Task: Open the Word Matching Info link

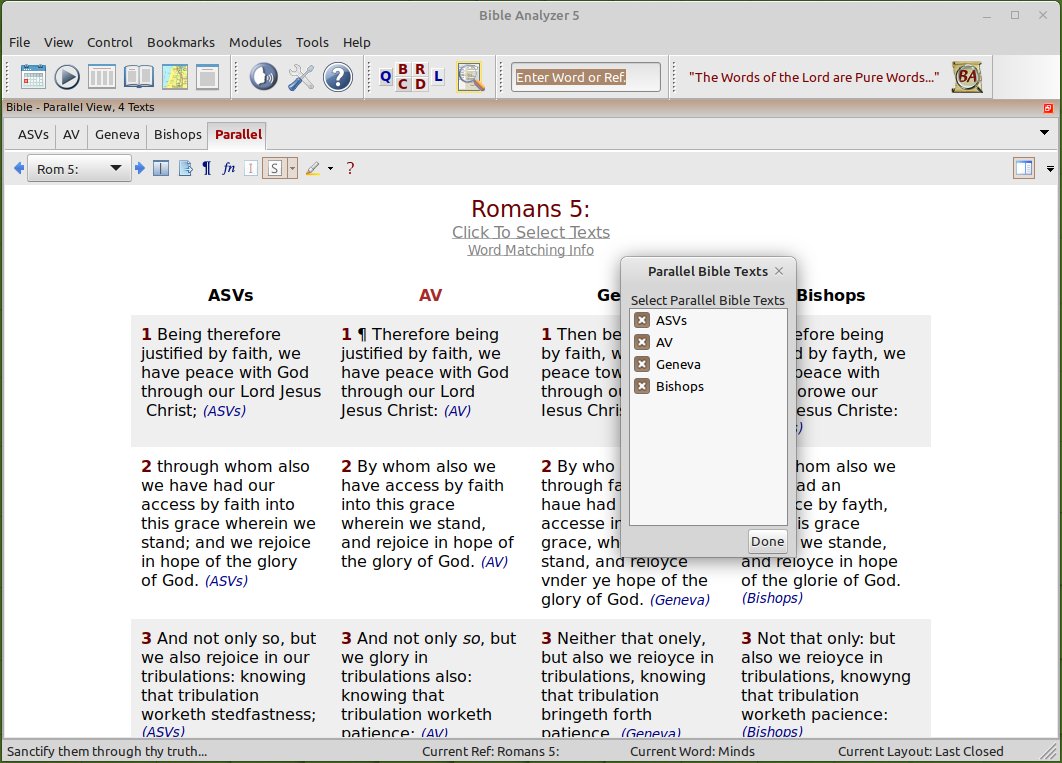Action: tap(531, 250)
